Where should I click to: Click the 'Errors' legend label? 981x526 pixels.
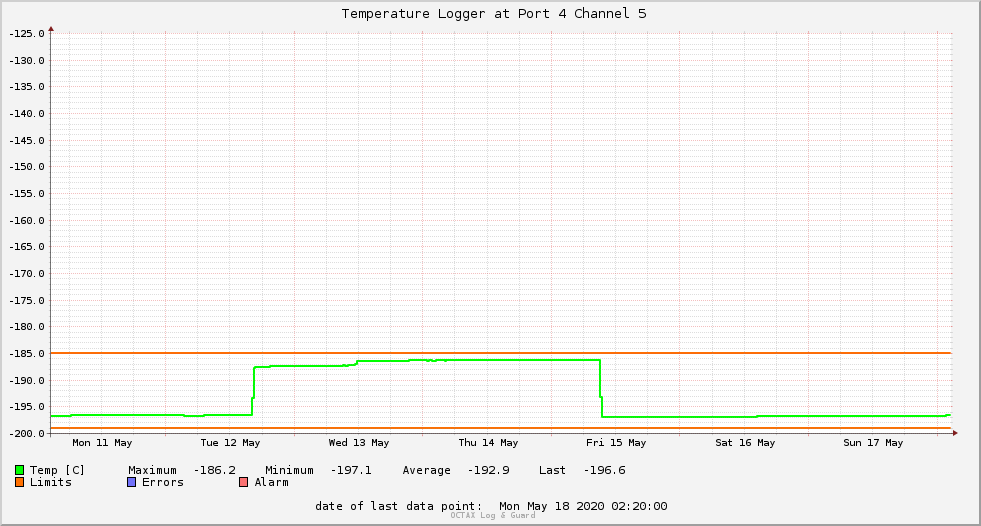coord(163,482)
